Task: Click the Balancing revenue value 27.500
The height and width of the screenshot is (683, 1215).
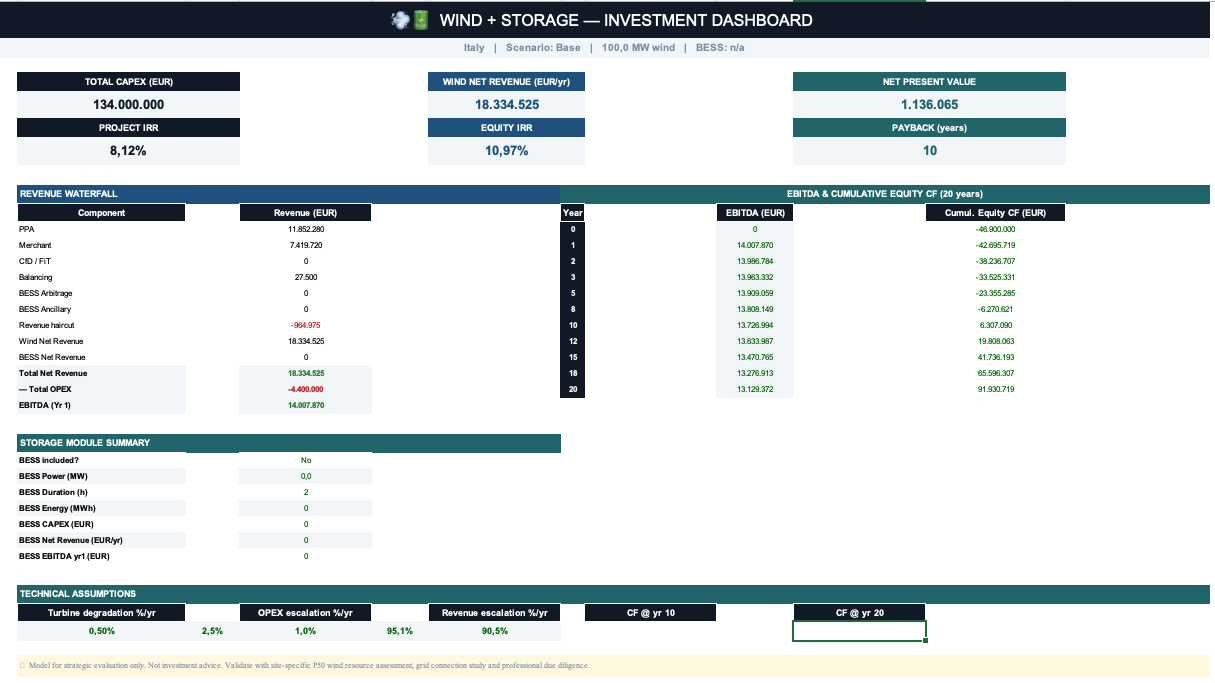Action: [306, 277]
